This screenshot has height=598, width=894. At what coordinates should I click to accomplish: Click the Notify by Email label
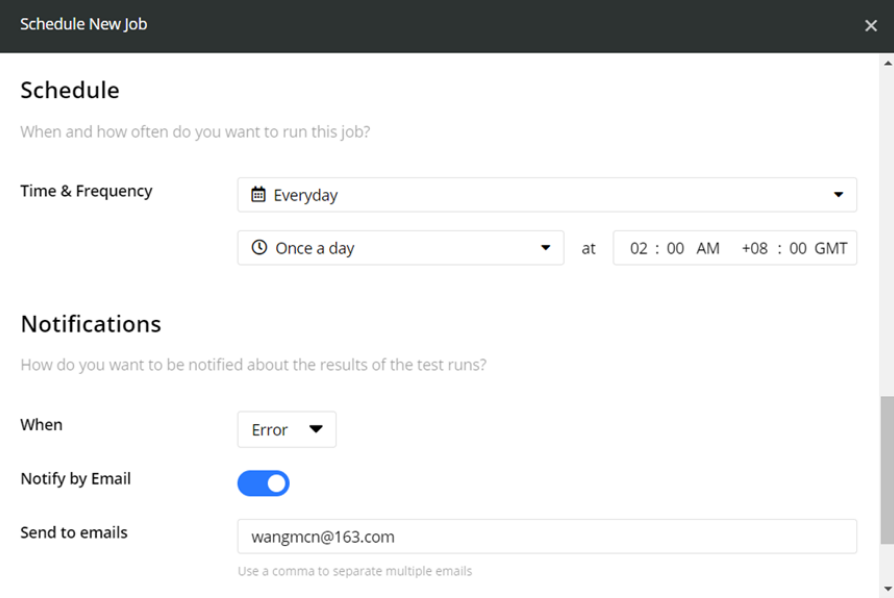pyautogui.click(x=76, y=479)
